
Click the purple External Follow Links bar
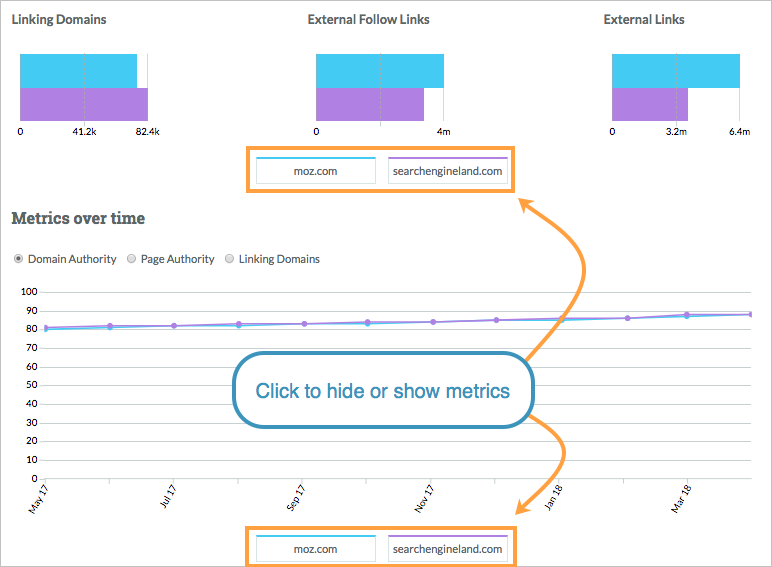tap(370, 104)
